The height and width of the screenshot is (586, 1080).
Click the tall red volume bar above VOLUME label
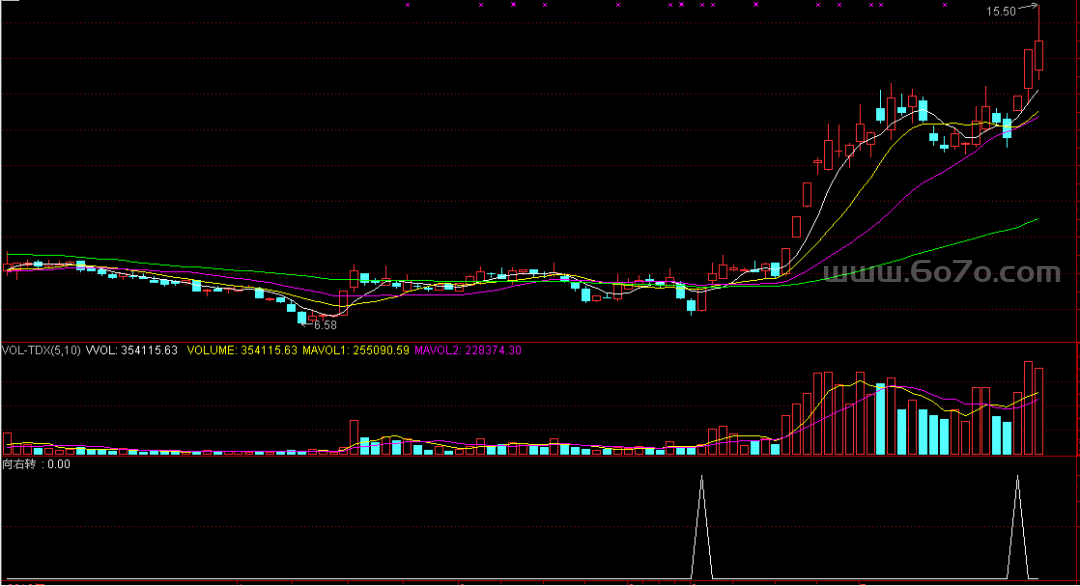tap(354, 438)
